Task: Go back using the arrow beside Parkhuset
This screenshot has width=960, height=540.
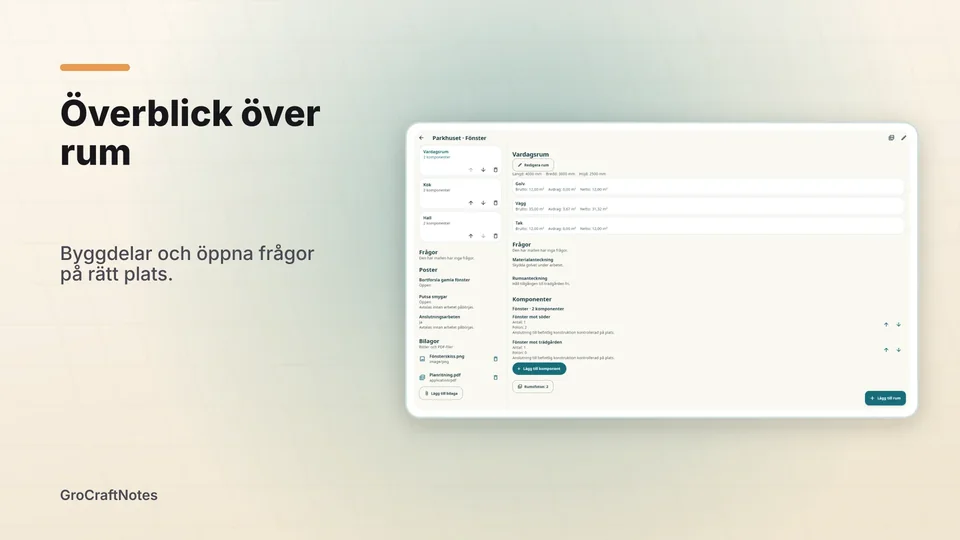Action: click(x=421, y=138)
